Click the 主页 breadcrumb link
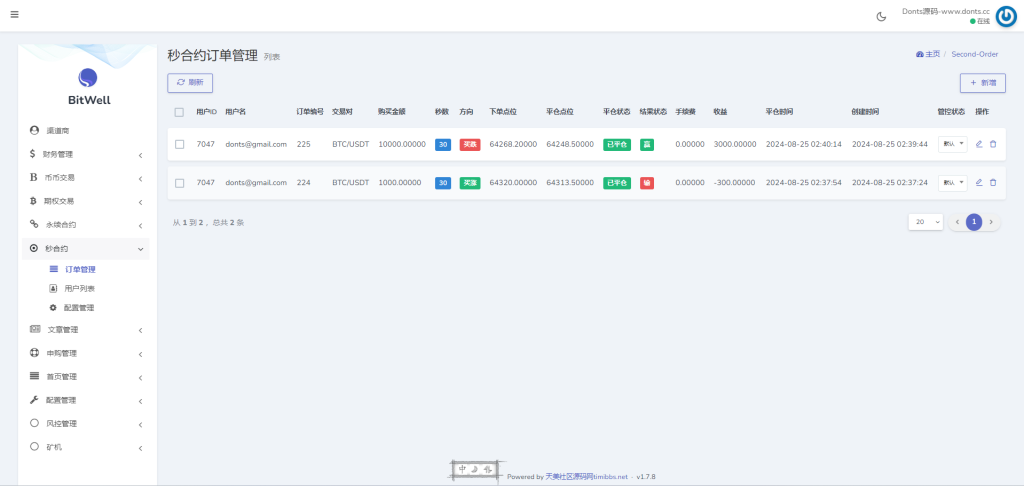 click(928, 54)
